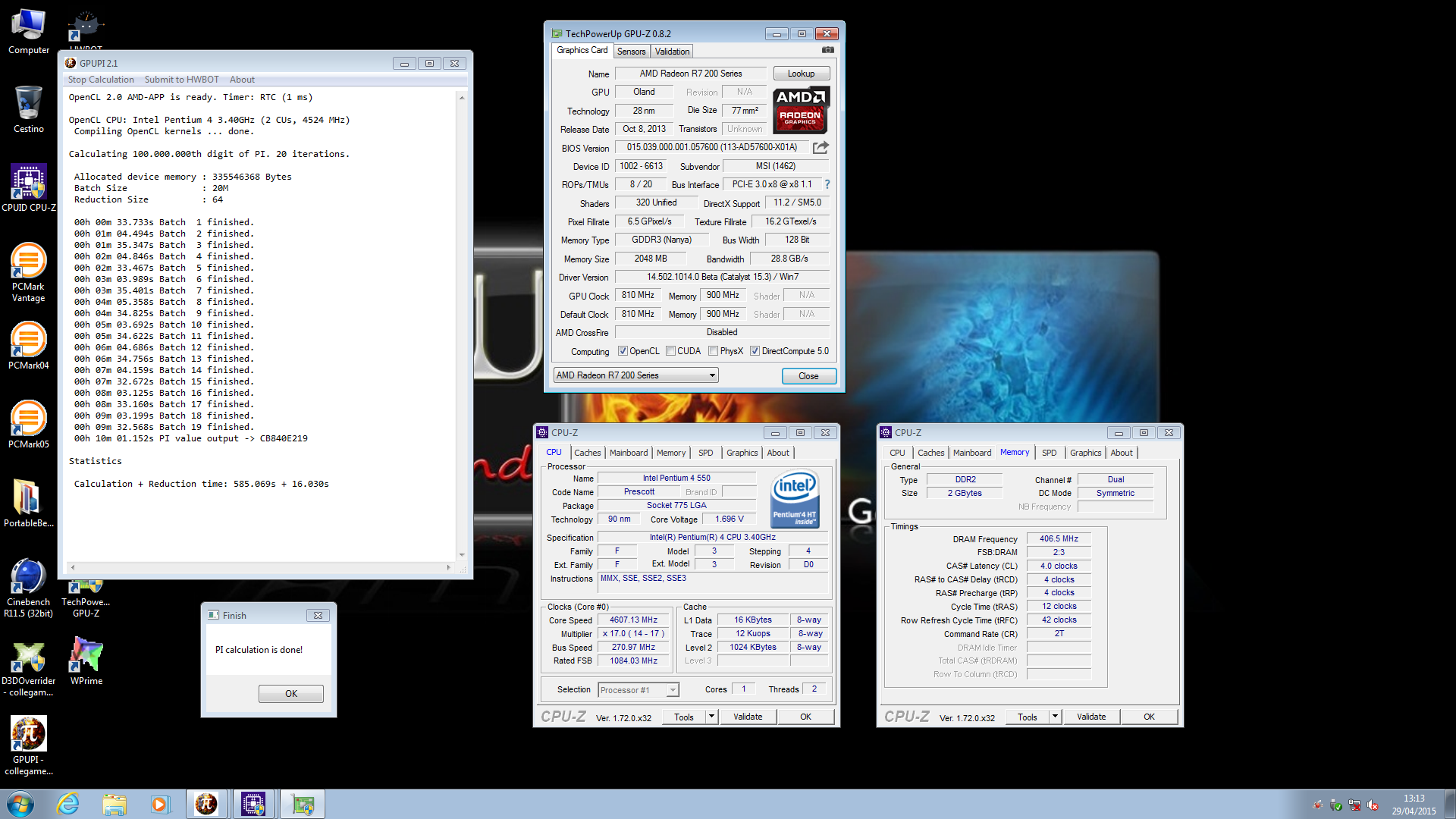
Task: Click the Driver Version field in GPU-Z
Action: tap(722, 278)
